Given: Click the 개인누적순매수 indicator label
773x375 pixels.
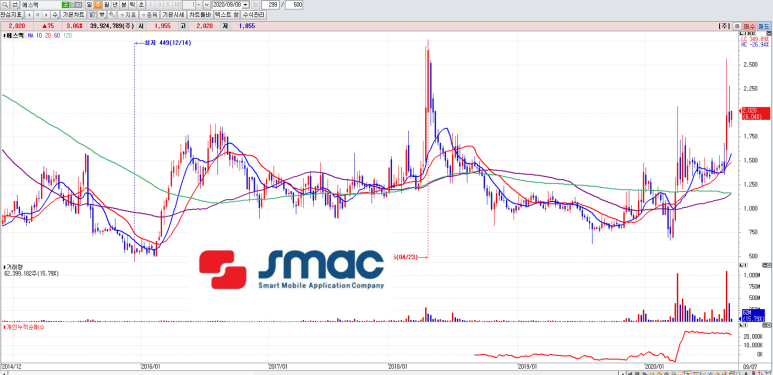Looking at the screenshot, I should coord(24,327).
